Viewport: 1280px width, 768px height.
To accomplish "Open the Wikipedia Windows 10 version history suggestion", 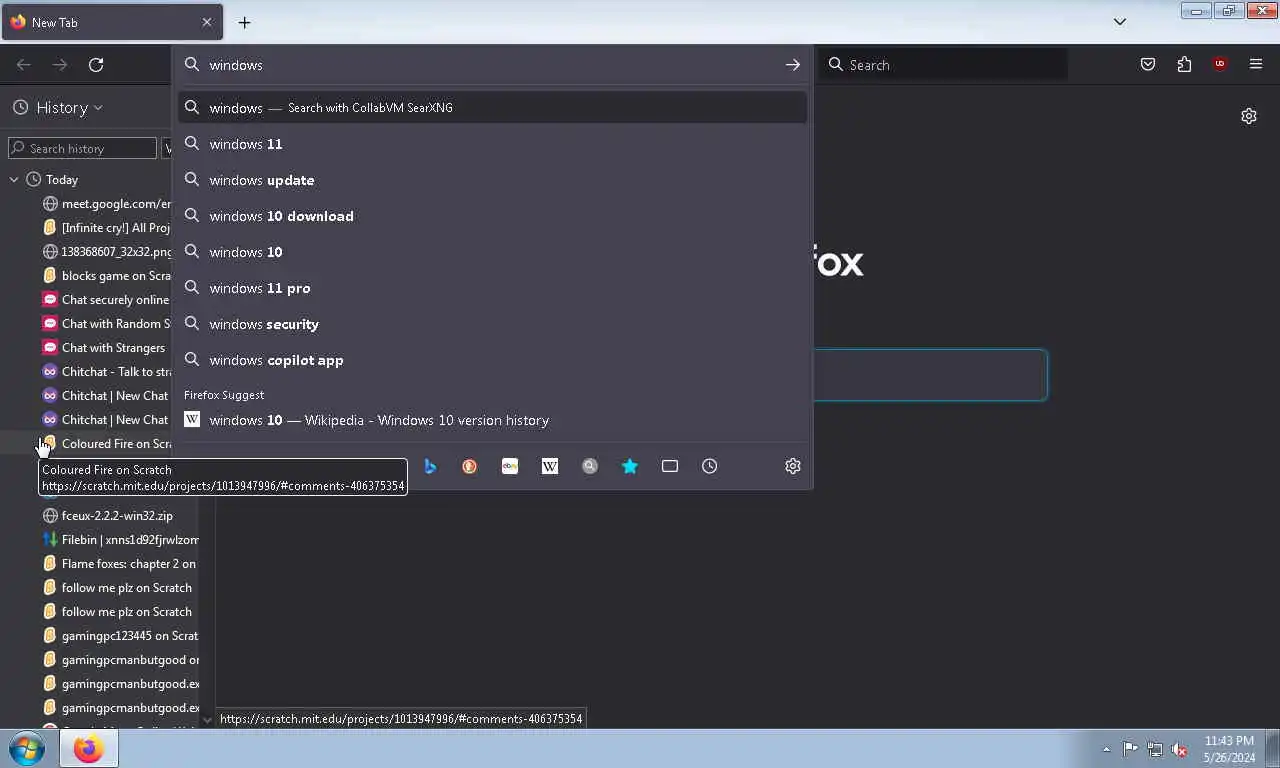I will pos(492,420).
